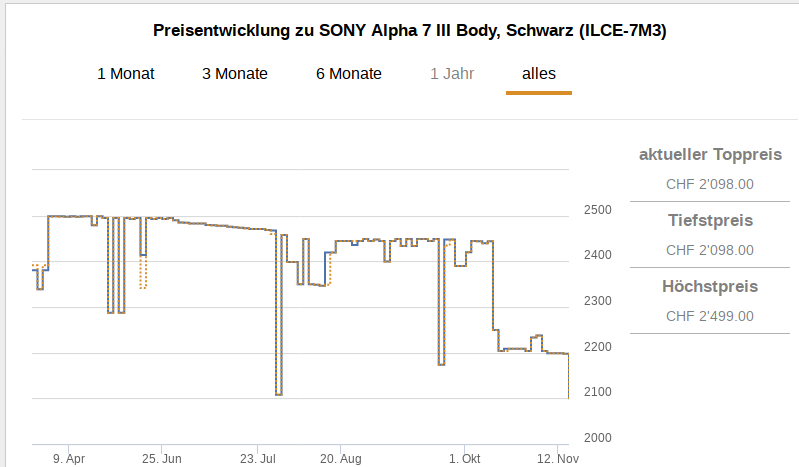Click the price below aktueller Toppreis
The height and width of the screenshot is (467, 799).
coord(710,184)
